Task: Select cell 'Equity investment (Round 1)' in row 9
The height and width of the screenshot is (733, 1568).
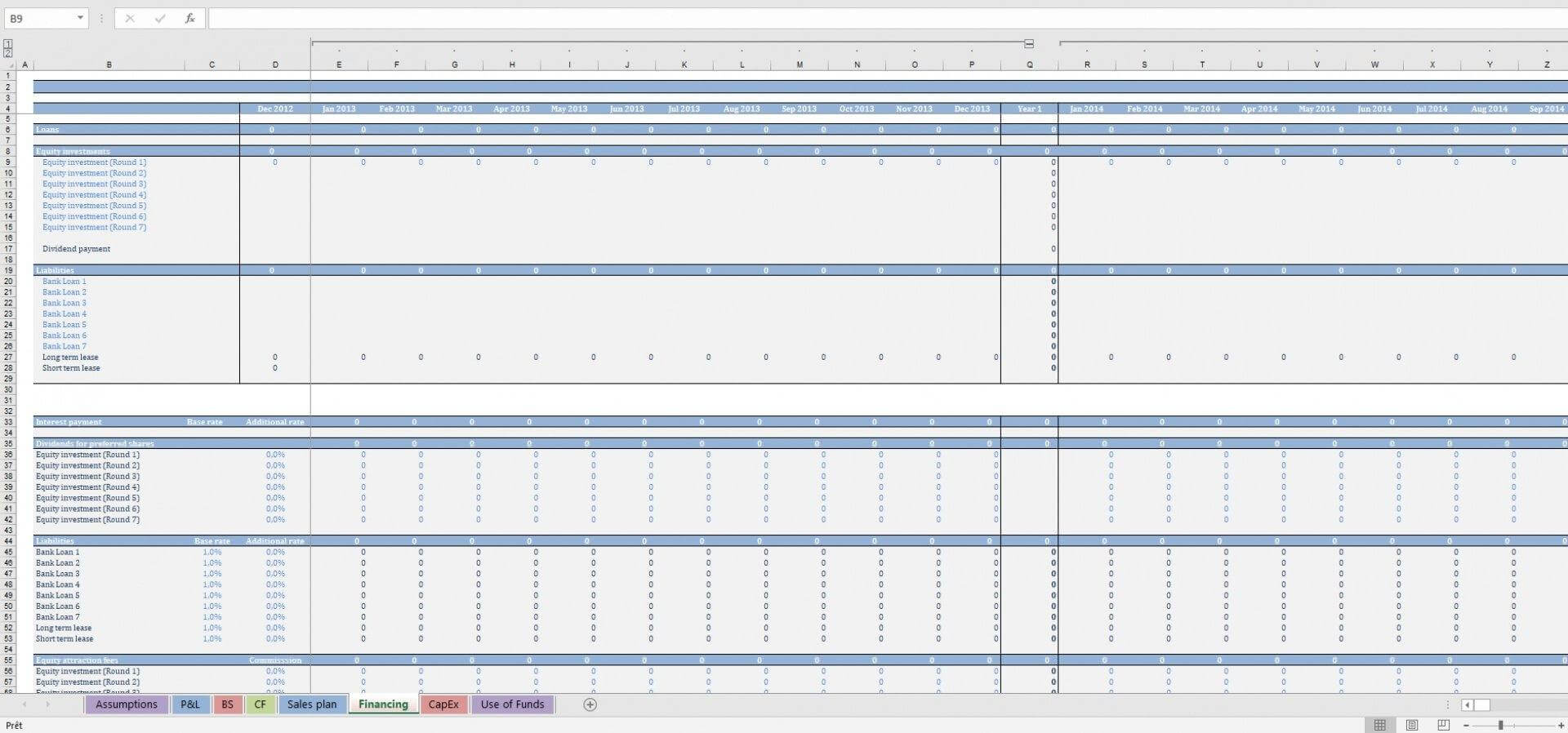Action: point(95,162)
